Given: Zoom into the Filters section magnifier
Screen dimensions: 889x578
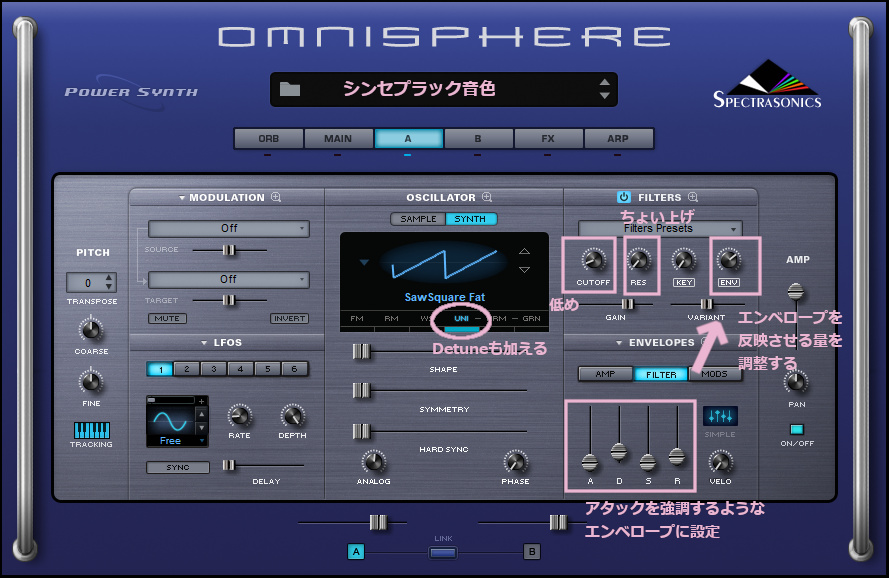Looking at the screenshot, I should pyautogui.click(x=693, y=197).
